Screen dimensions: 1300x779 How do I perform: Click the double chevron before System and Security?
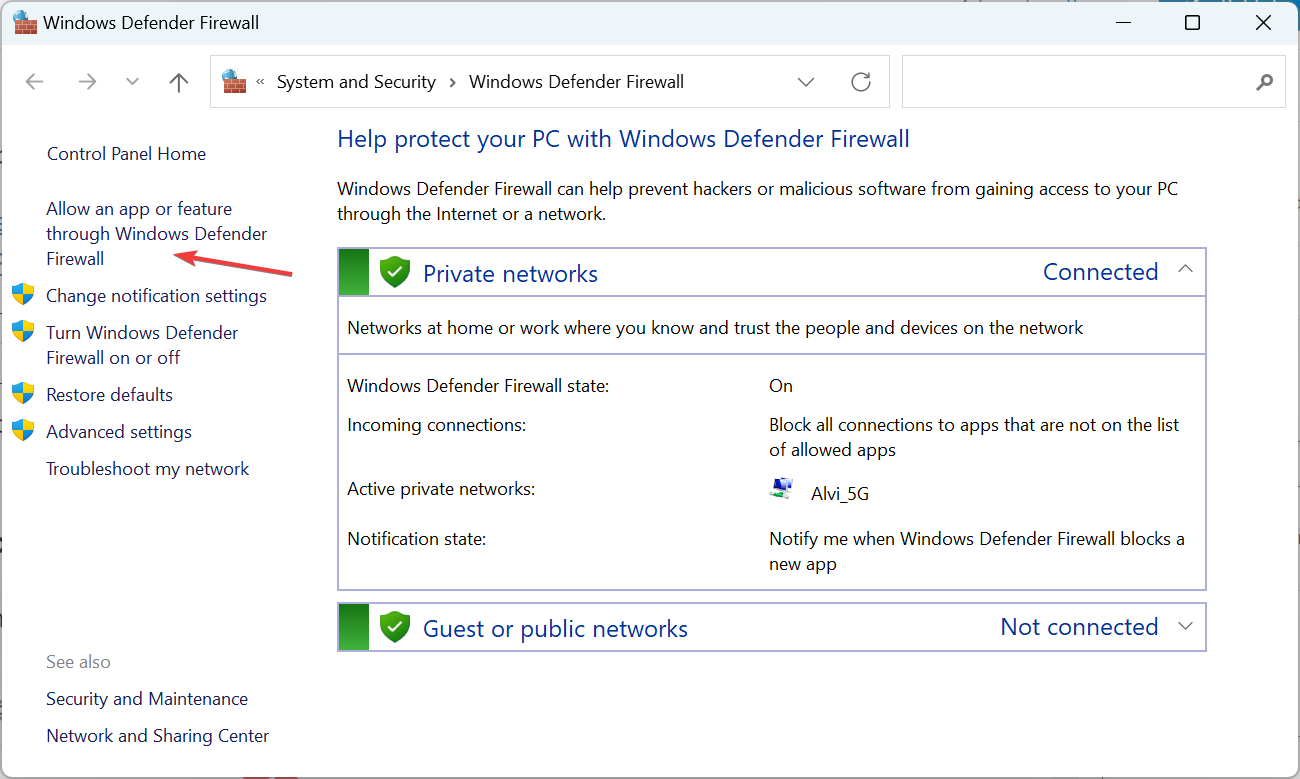click(261, 82)
